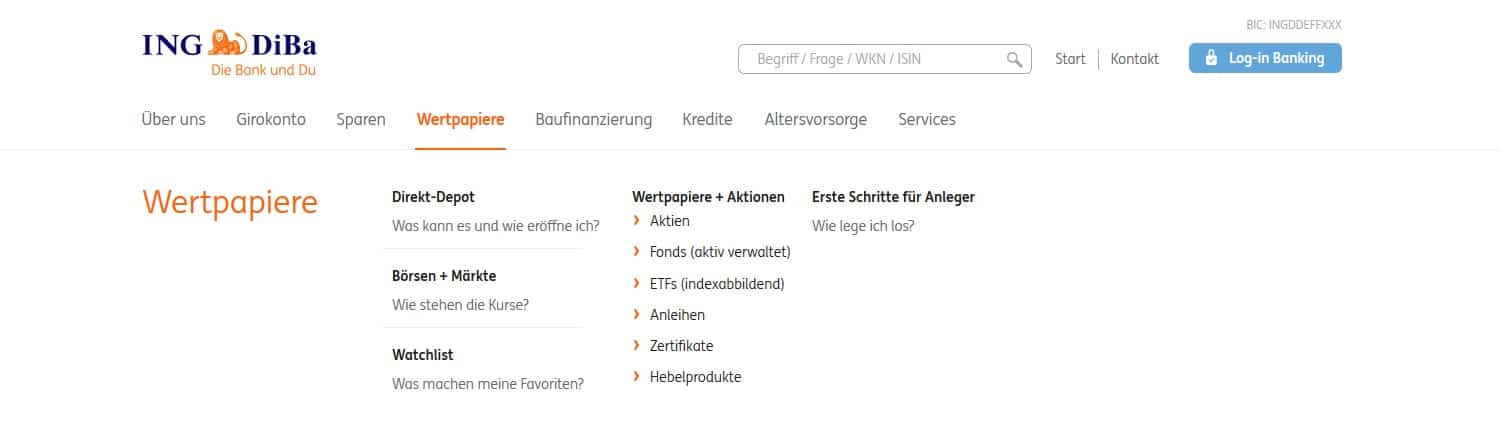Image resolution: width=1500 pixels, height=424 pixels.
Task: Click the chevron arrow beside Anleihen
Action: click(x=637, y=314)
